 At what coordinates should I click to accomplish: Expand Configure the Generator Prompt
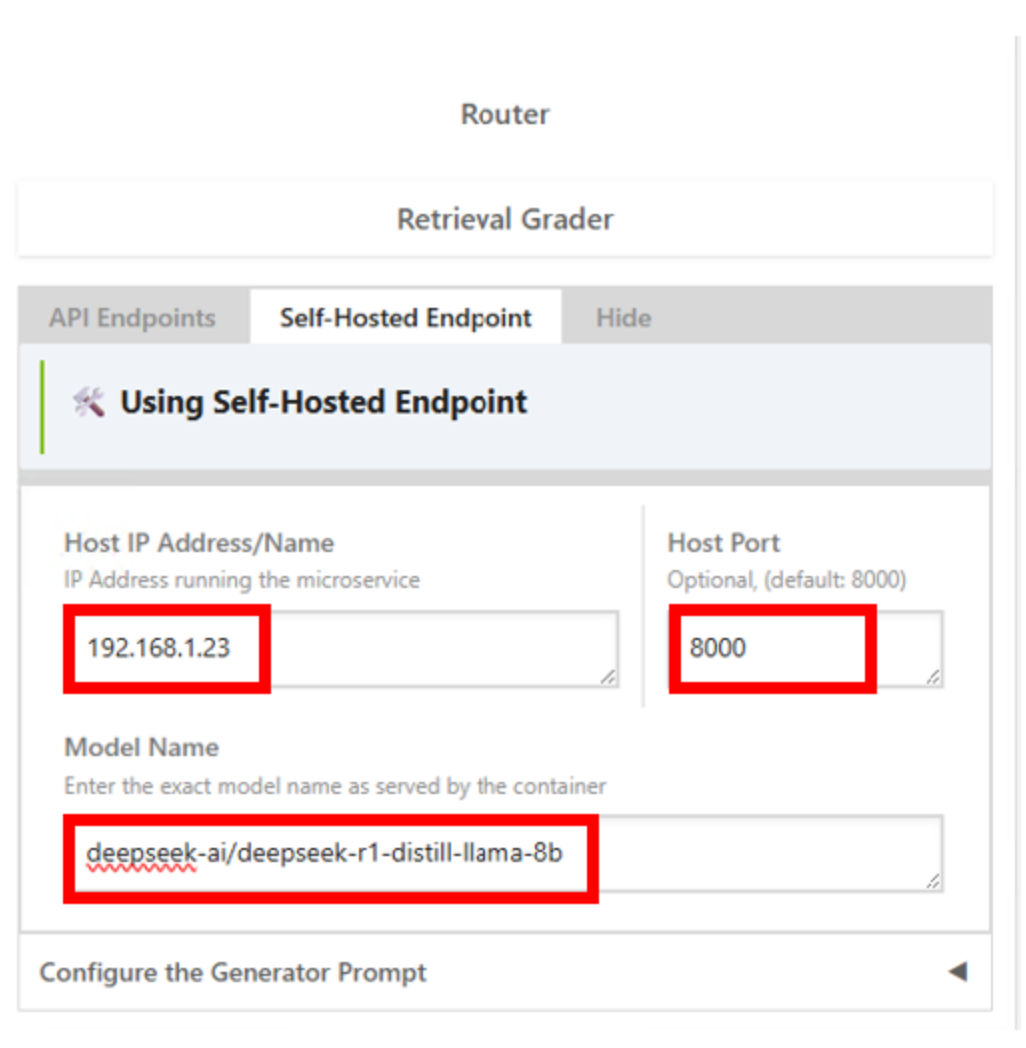(233, 972)
